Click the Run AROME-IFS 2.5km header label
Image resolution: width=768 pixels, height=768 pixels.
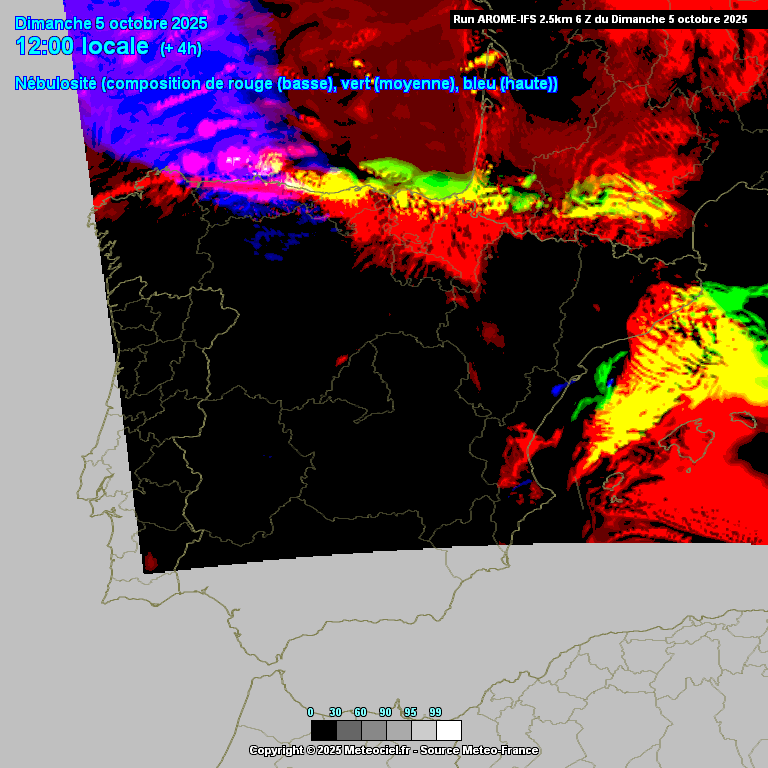pos(600,18)
